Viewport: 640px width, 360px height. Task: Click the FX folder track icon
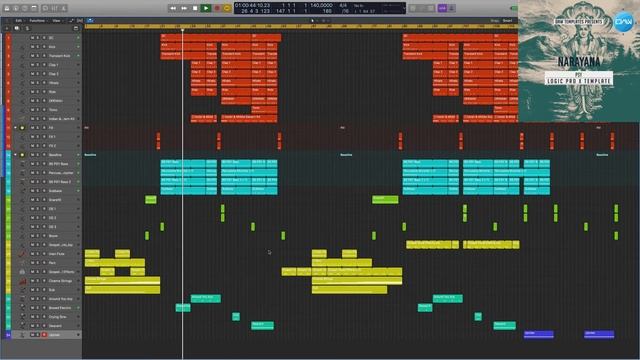(22, 128)
